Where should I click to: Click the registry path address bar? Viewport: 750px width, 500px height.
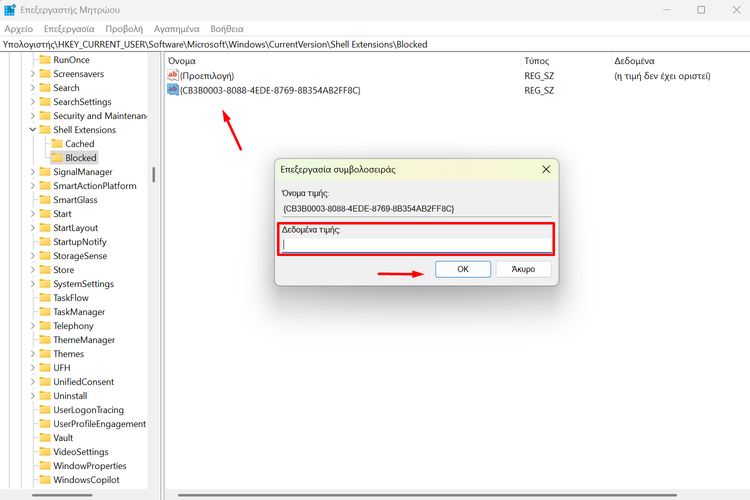375,44
